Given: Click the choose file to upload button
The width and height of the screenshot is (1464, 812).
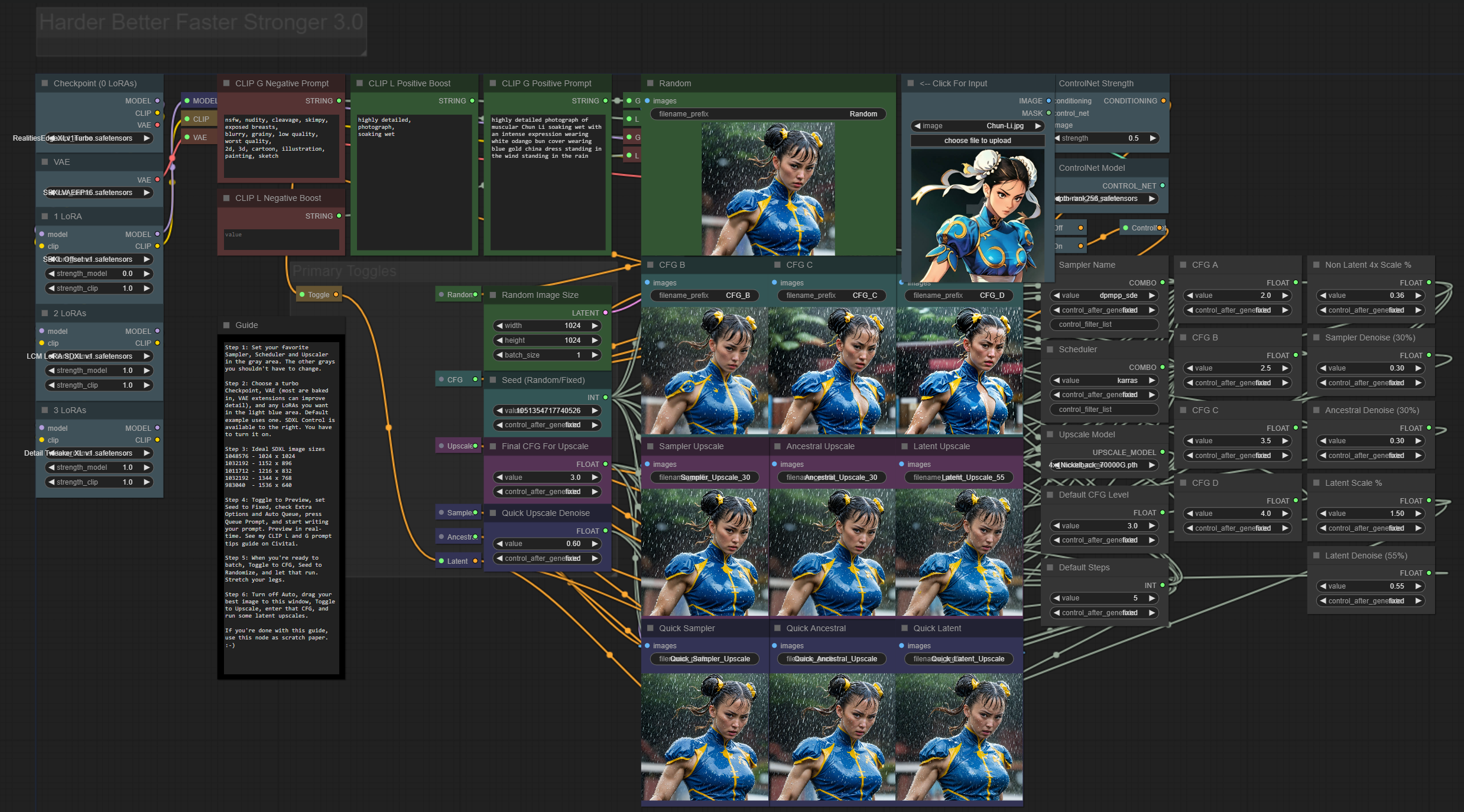Looking at the screenshot, I should 978,141.
